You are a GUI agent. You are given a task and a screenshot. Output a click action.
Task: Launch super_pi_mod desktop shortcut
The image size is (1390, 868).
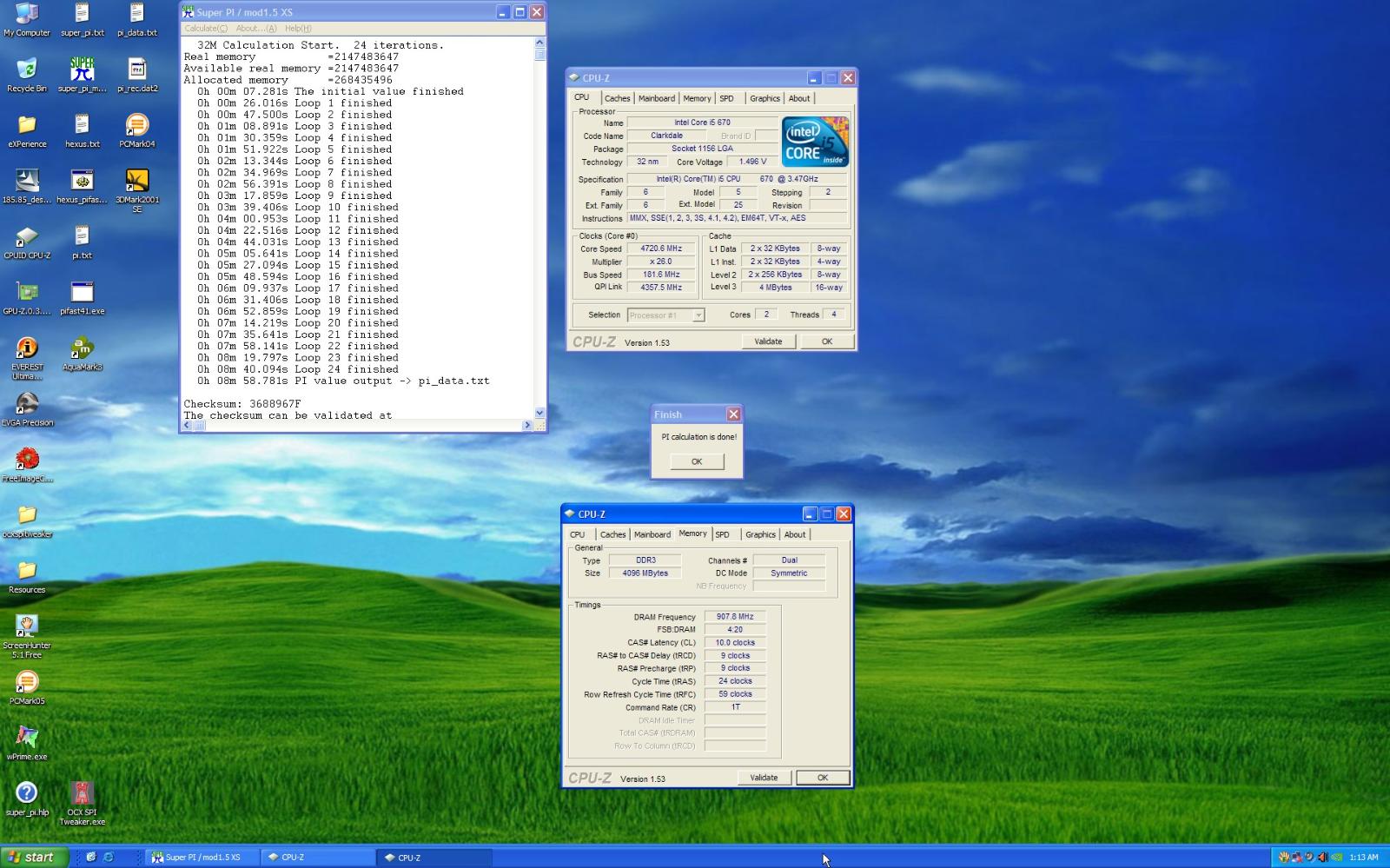point(83,76)
